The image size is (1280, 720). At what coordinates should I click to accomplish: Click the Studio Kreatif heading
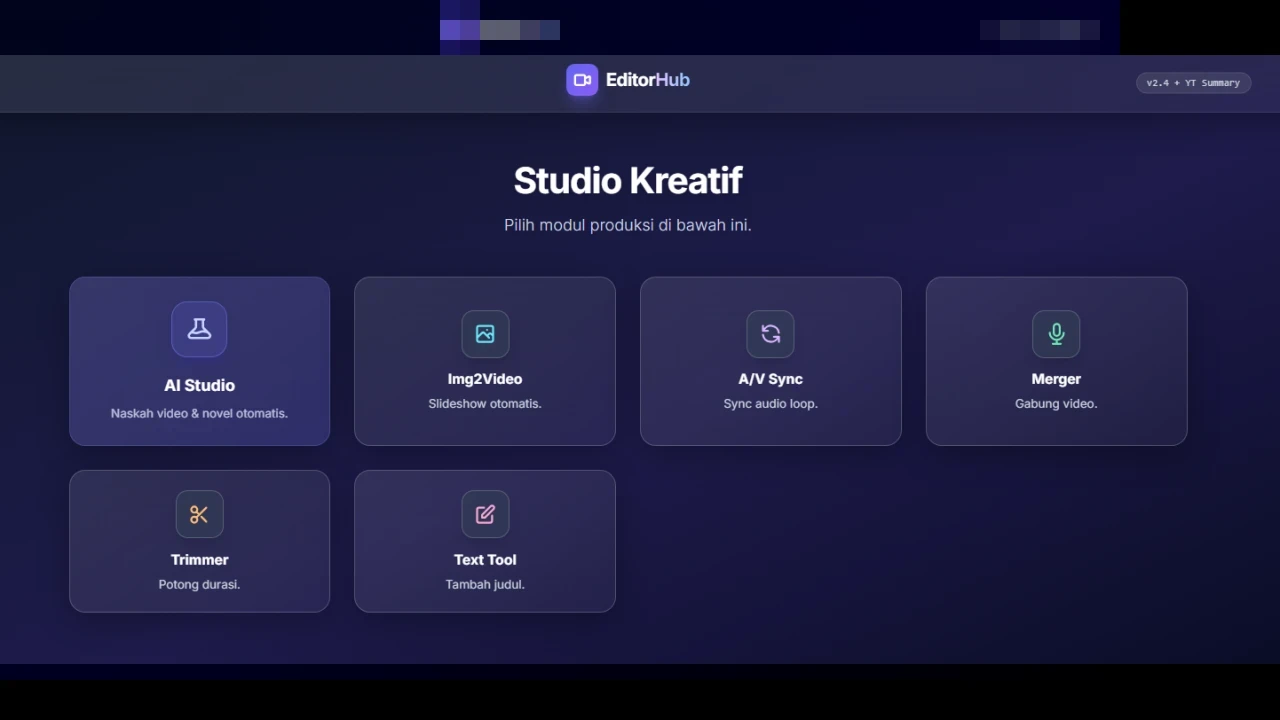(x=627, y=180)
